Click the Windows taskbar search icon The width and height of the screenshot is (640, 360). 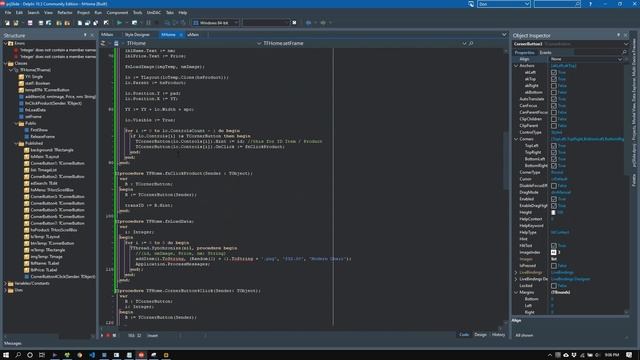(x=18, y=355)
